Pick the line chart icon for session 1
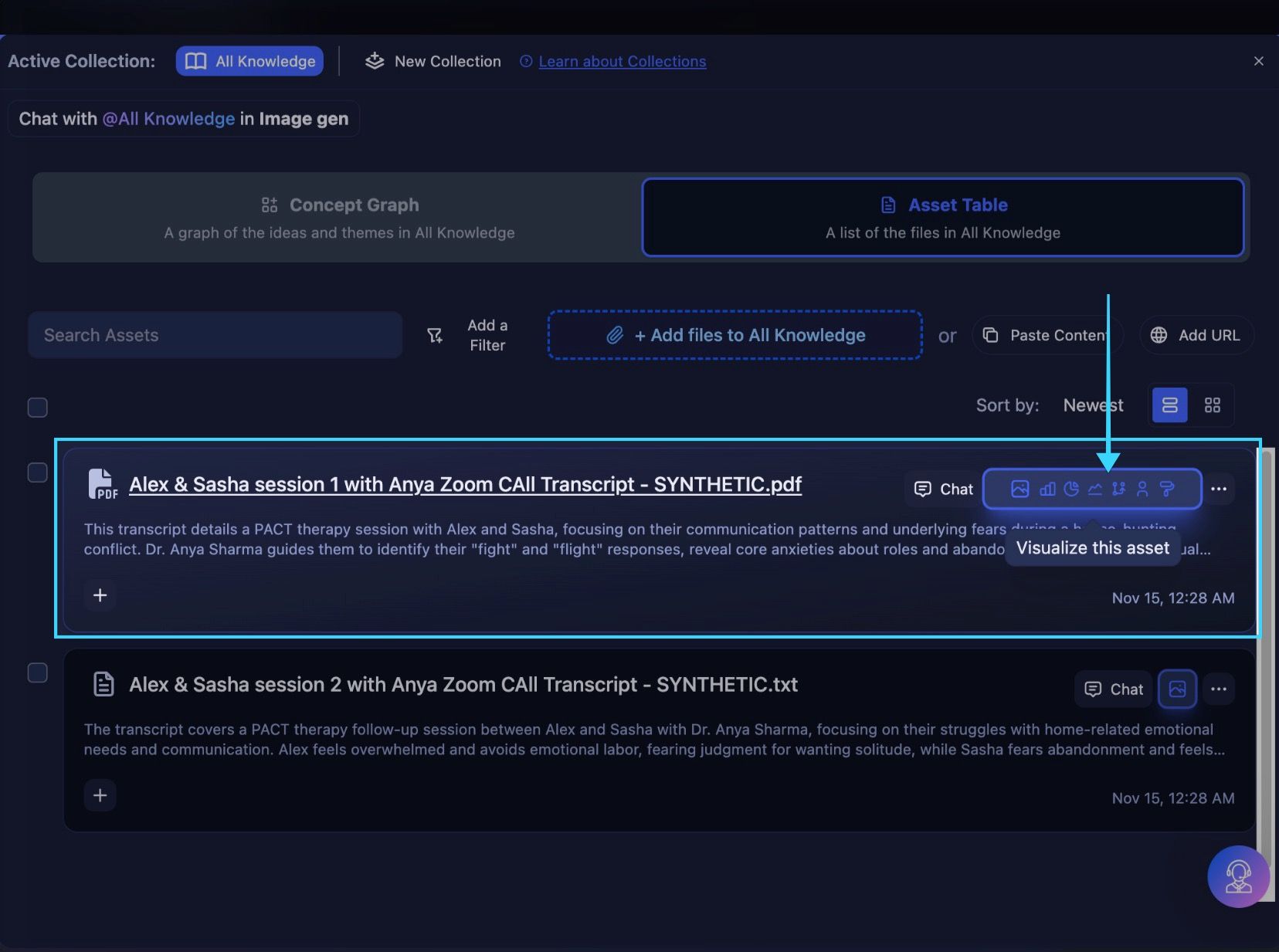This screenshot has width=1279, height=952. pyautogui.click(x=1095, y=489)
